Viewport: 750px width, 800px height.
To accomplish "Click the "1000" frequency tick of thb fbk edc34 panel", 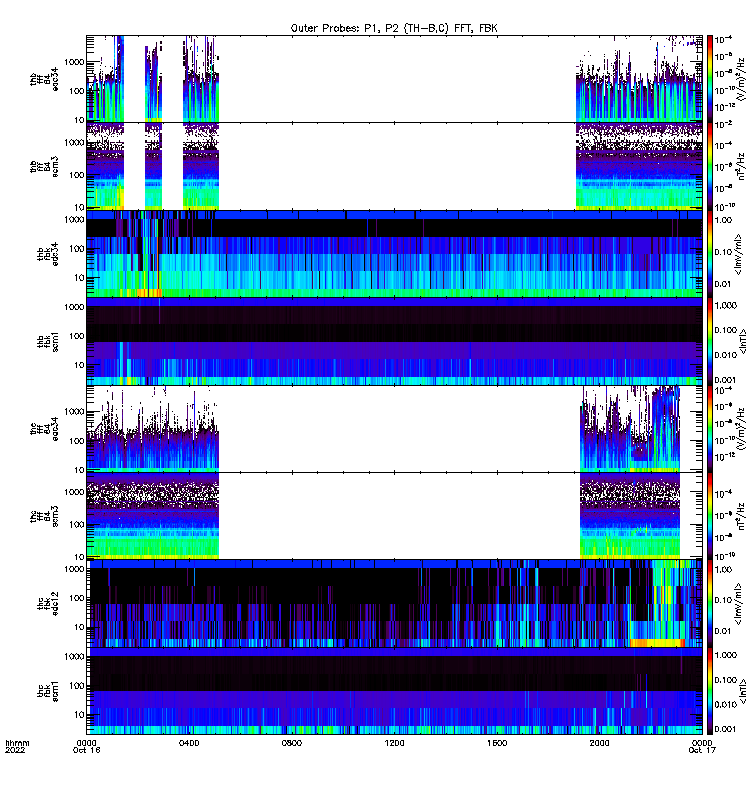I will [74, 220].
